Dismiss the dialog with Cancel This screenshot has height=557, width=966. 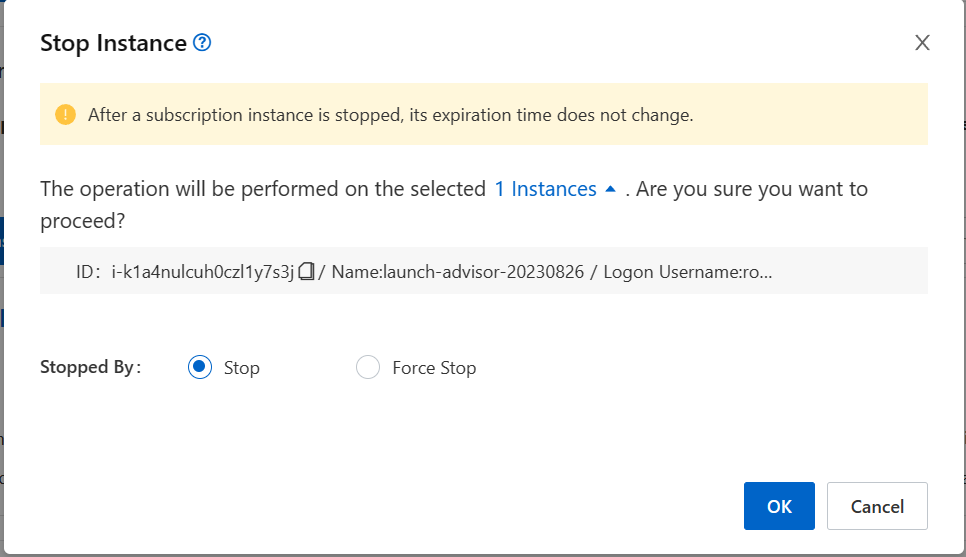click(877, 506)
